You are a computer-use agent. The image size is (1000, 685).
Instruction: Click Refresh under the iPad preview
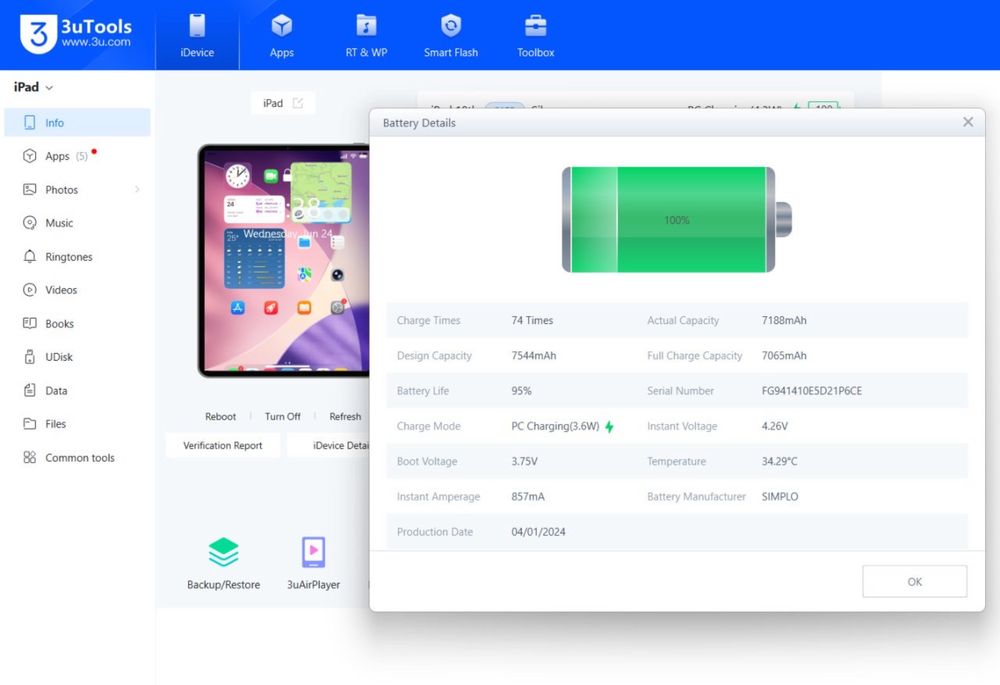click(345, 416)
